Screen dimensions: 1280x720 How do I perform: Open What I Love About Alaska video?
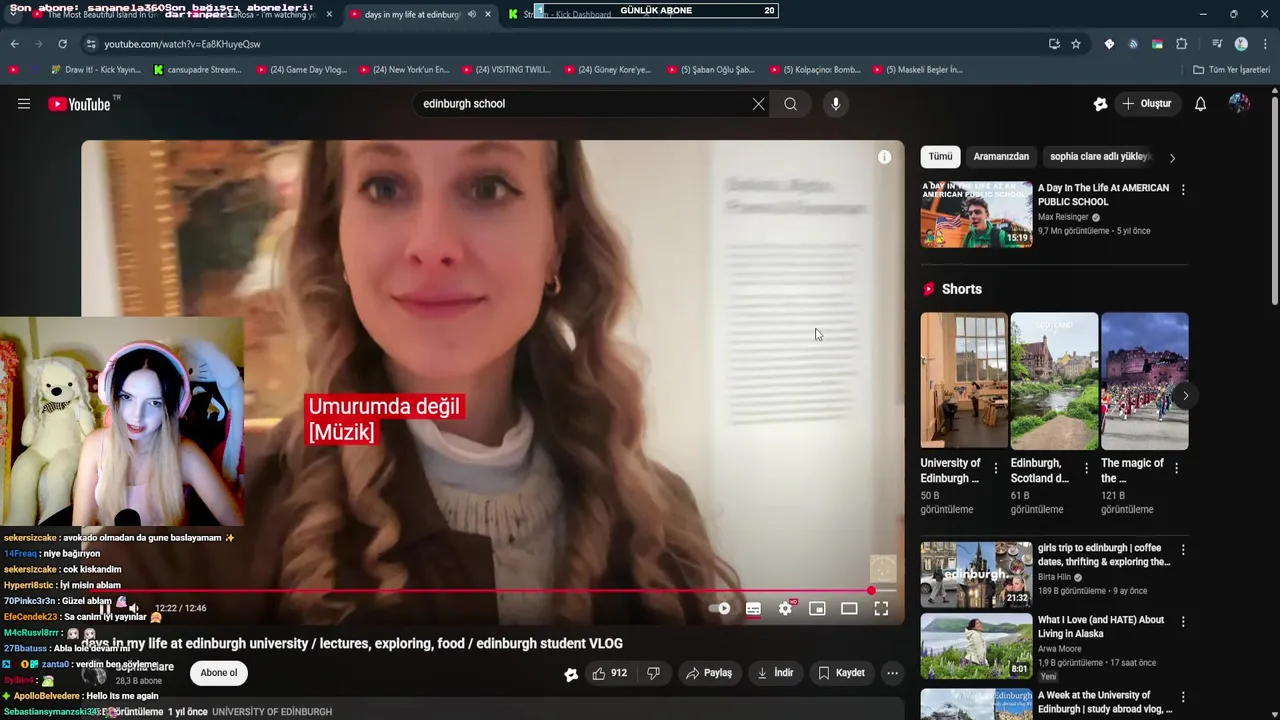pyautogui.click(x=976, y=646)
